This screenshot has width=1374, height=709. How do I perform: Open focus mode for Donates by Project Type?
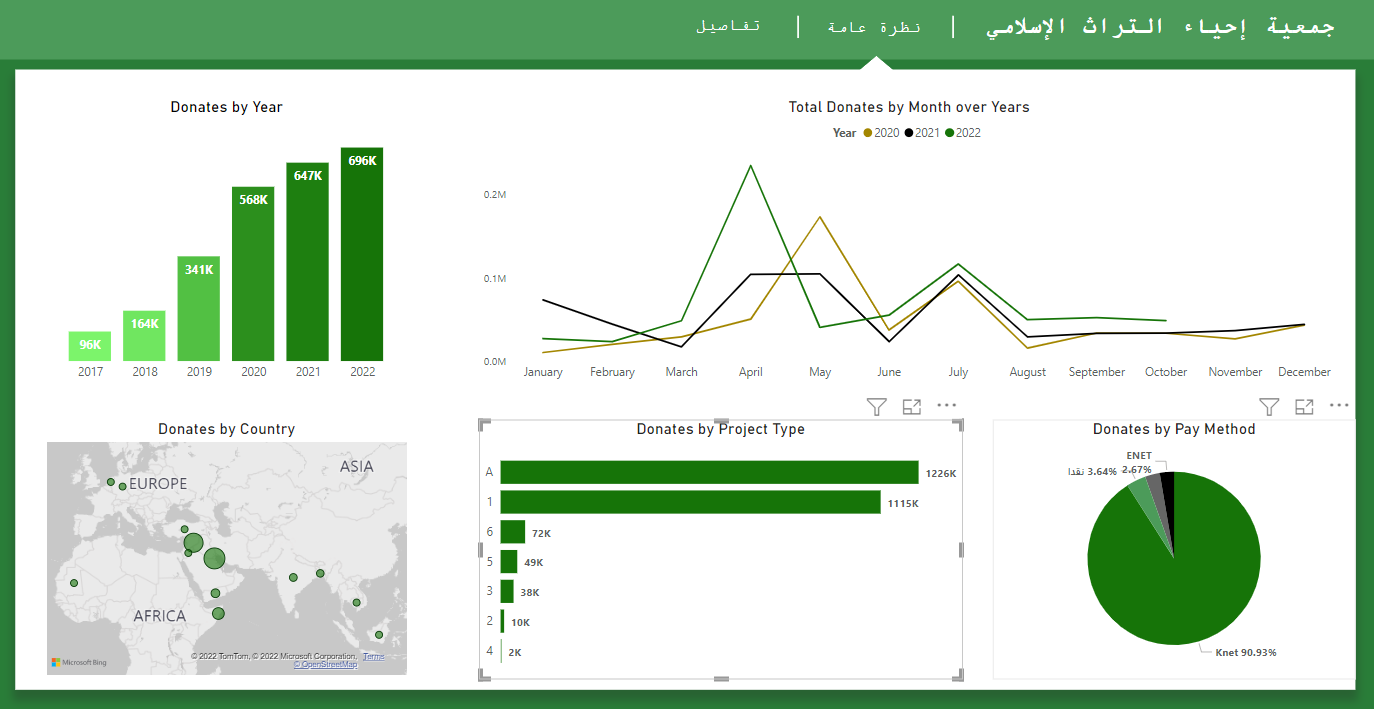[911, 407]
